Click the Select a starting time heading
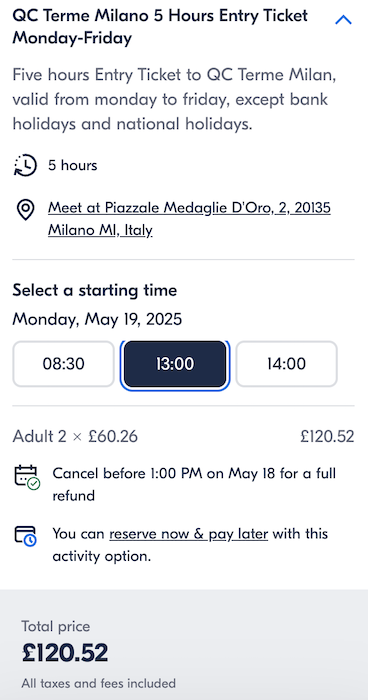 (x=95, y=291)
